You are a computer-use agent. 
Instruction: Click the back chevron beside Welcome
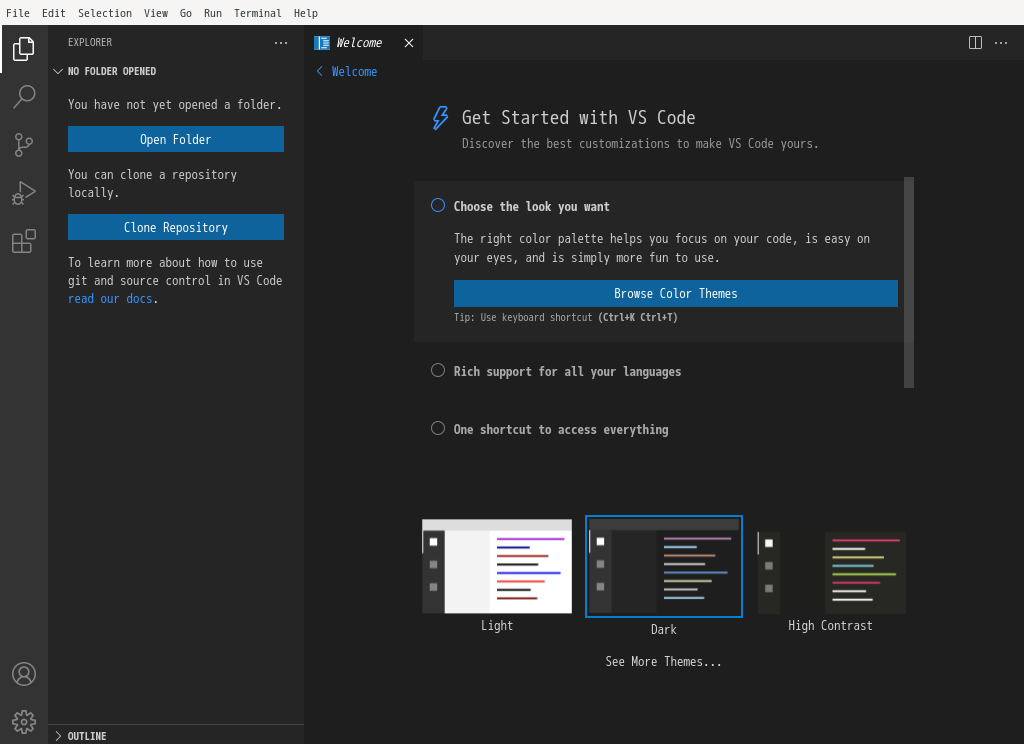tap(319, 71)
